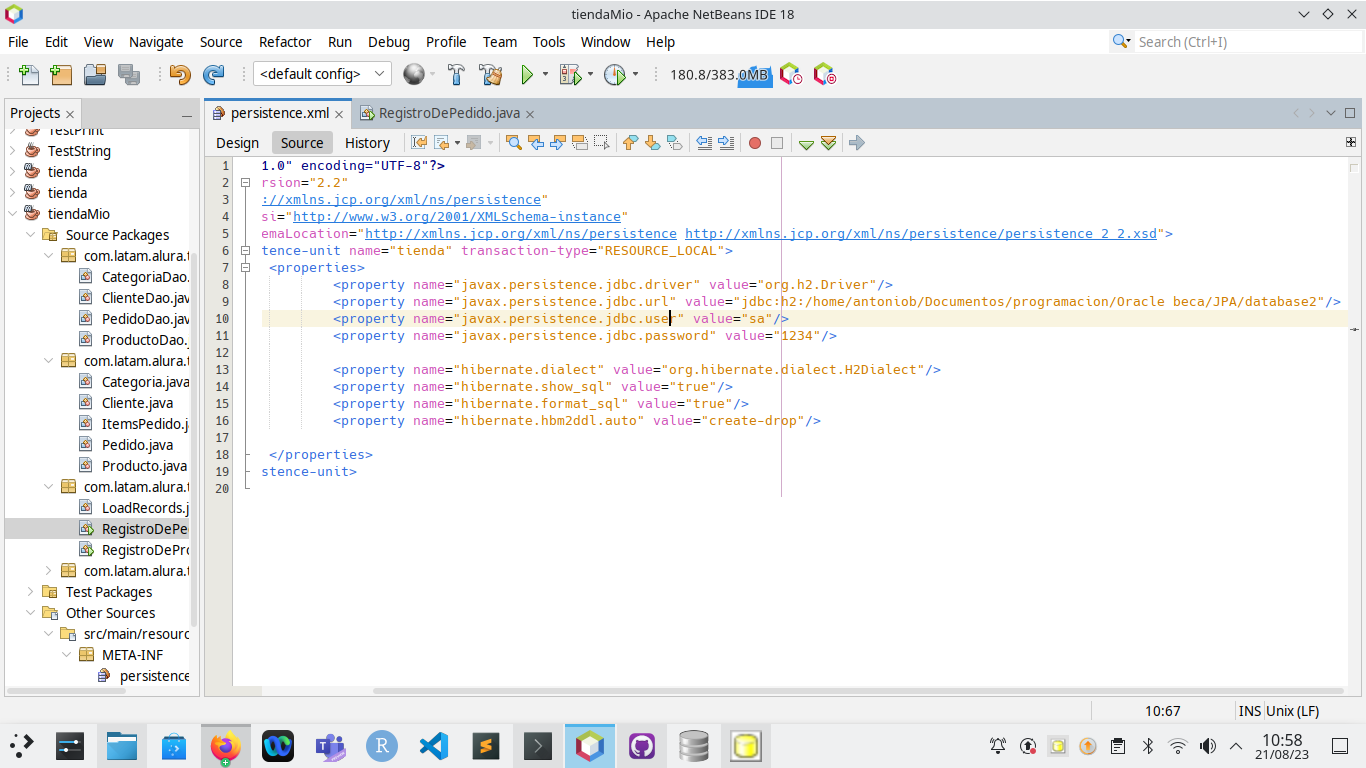This screenshot has height=768, width=1366.
Task: Switch to the History view
Action: click(367, 143)
